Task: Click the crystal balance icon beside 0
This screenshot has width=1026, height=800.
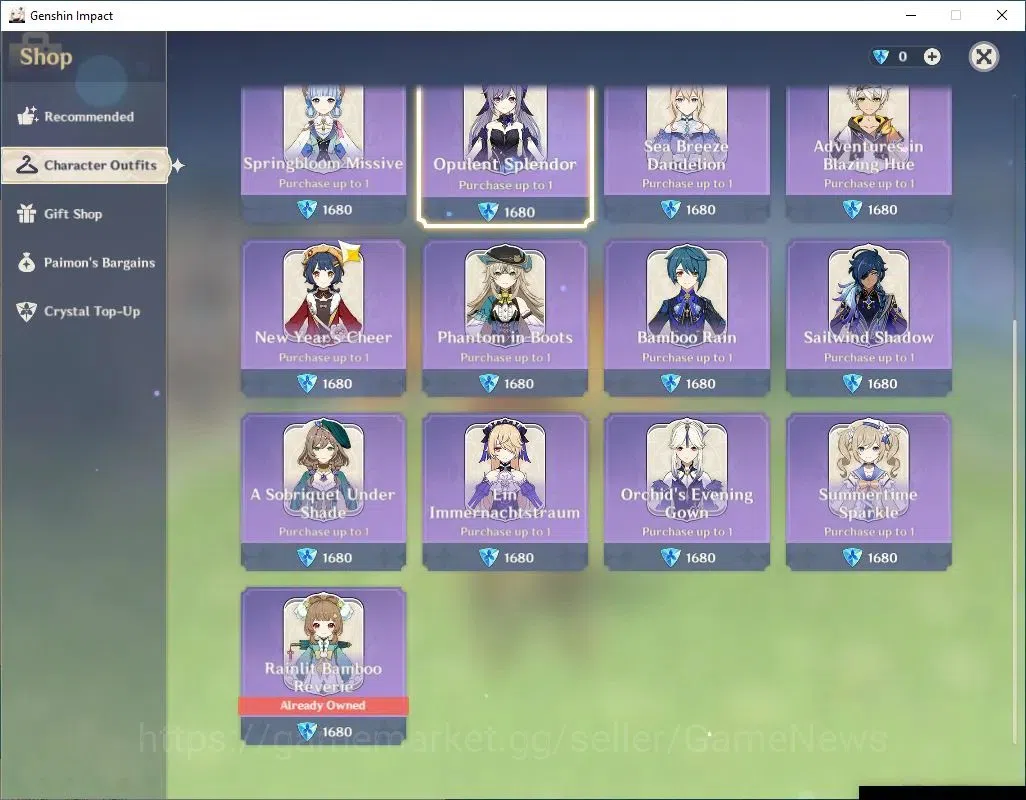Action: pos(881,57)
